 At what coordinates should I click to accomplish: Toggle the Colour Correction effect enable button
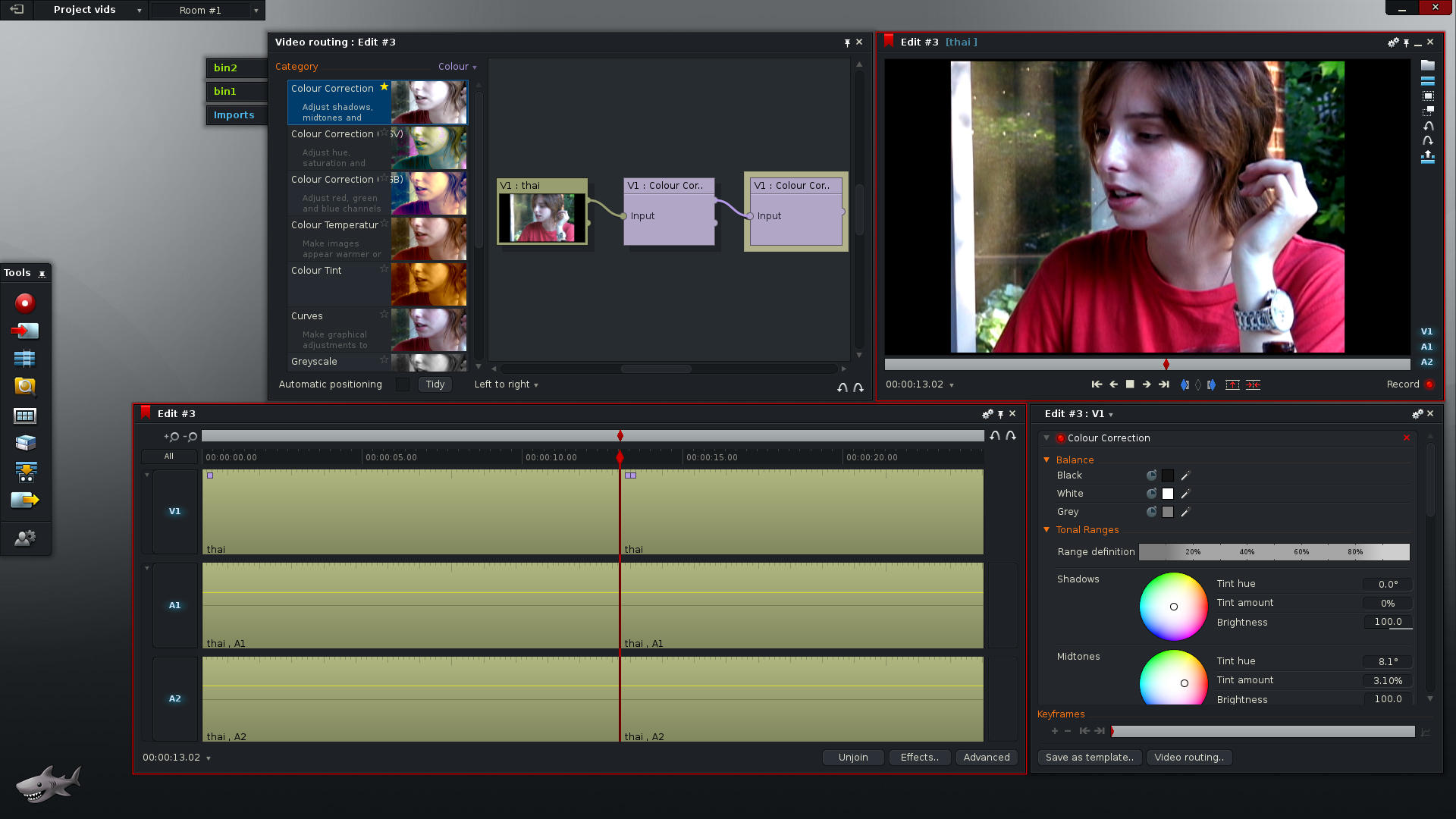[x=1061, y=438]
